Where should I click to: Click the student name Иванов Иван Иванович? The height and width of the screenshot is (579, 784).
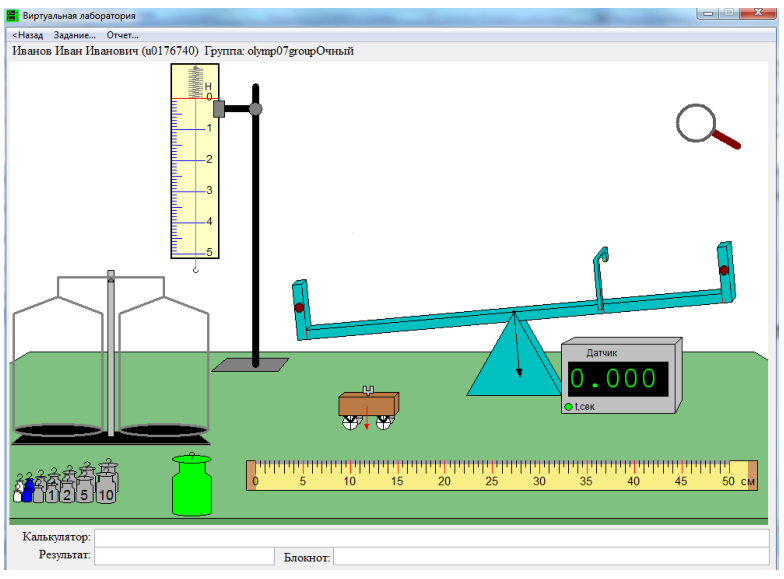click(x=75, y=51)
